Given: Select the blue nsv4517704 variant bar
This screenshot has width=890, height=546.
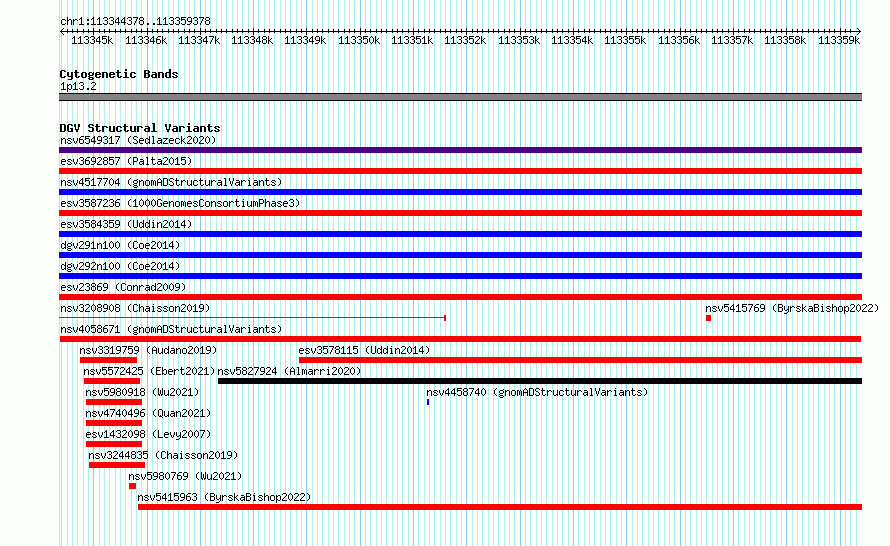Looking at the screenshot, I should (460, 192).
